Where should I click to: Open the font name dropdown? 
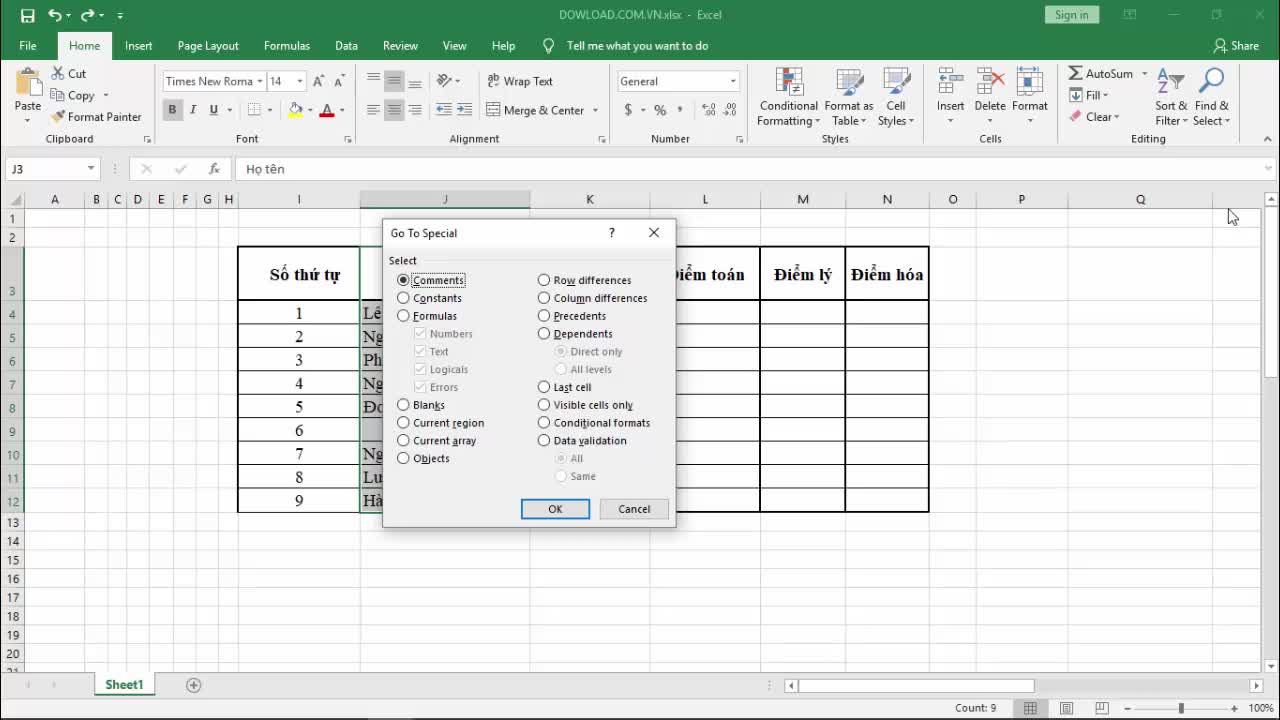(x=260, y=81)
